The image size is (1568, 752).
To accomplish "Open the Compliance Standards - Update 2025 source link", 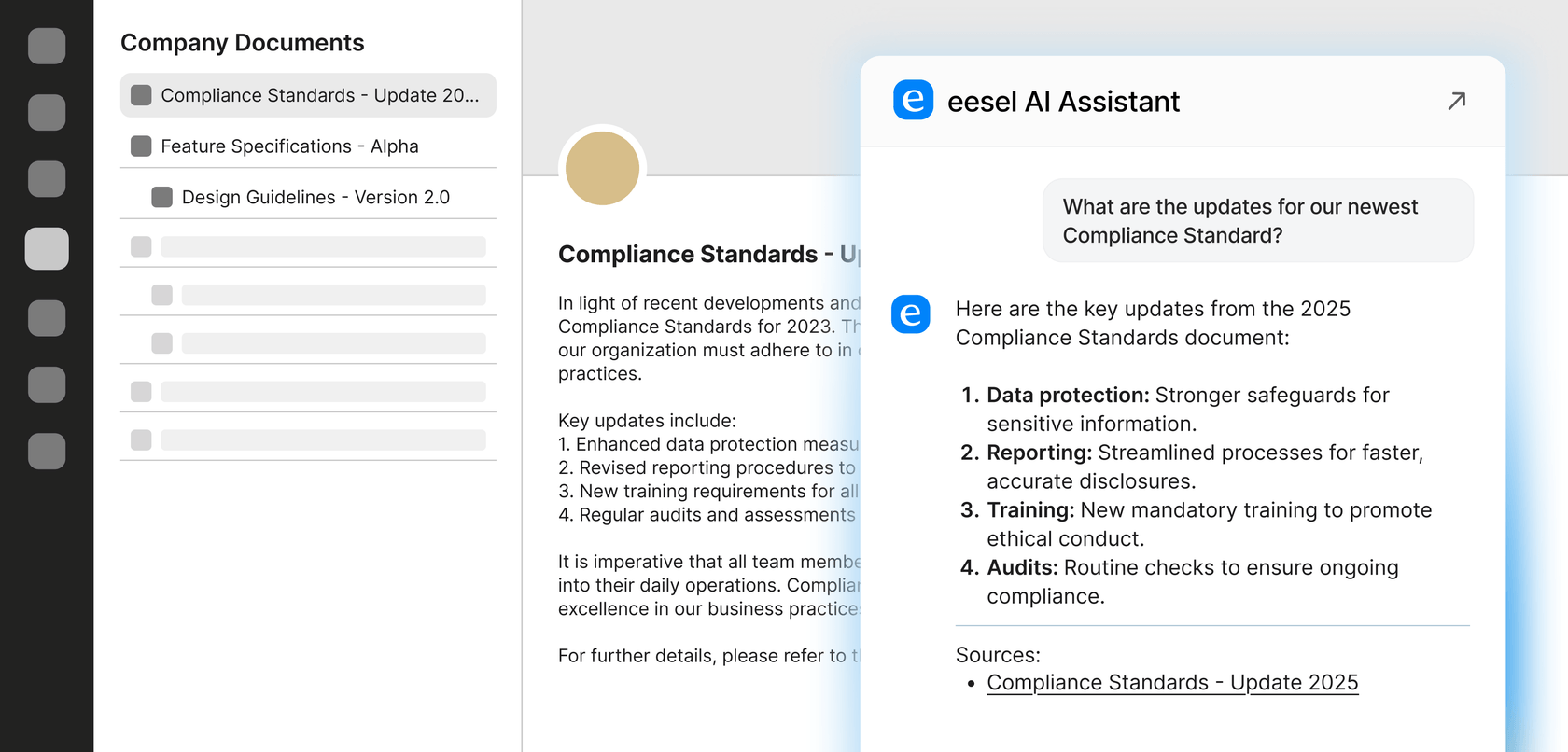I will [x=1171, y=683].
